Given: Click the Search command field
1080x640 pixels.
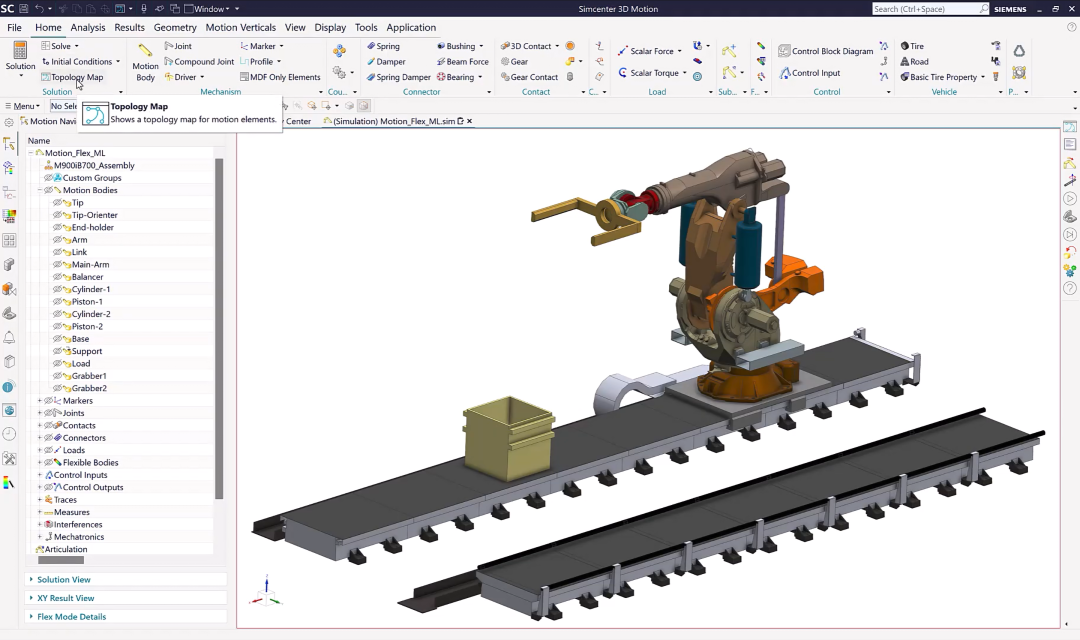Looking at the screenshot, I should click(925, 9).
